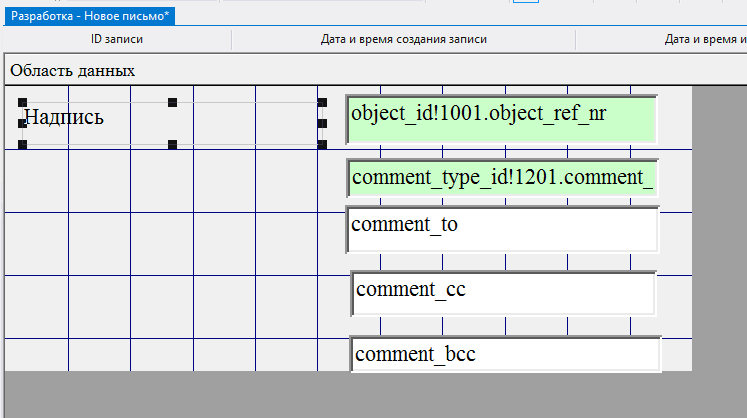Click the comment_to field

pyautogui.click(x=502, y=229)
